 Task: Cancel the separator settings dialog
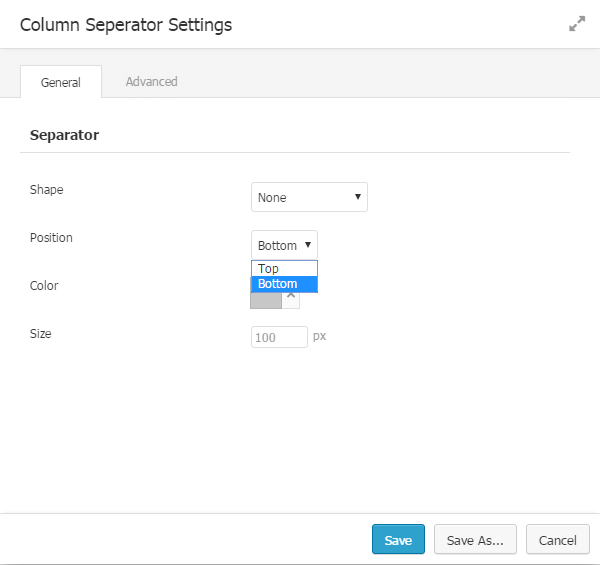[x=557, y=540]
